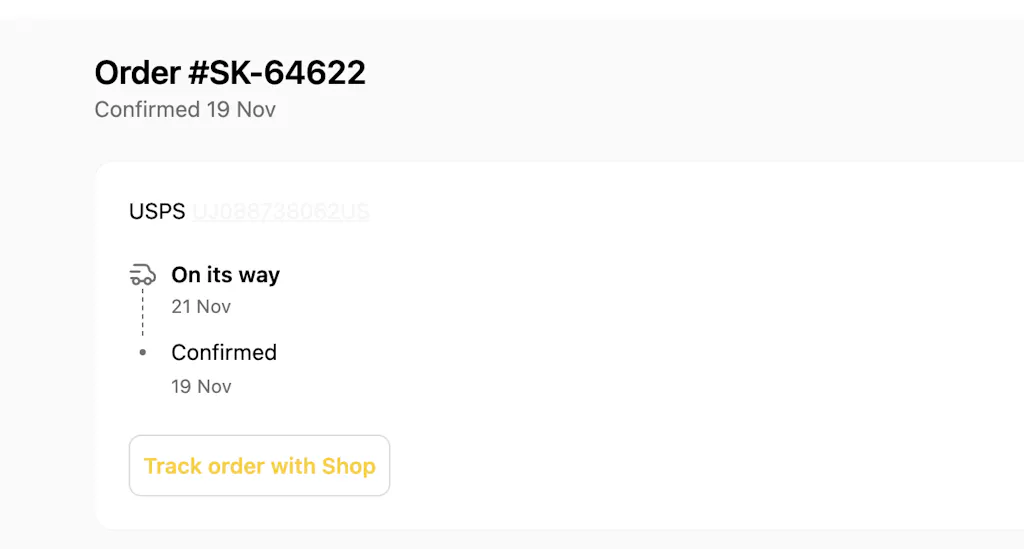The image size is (1024, 549).
Task: Open the faint USPS tracking number link
Action: click(x=281, y=212)
